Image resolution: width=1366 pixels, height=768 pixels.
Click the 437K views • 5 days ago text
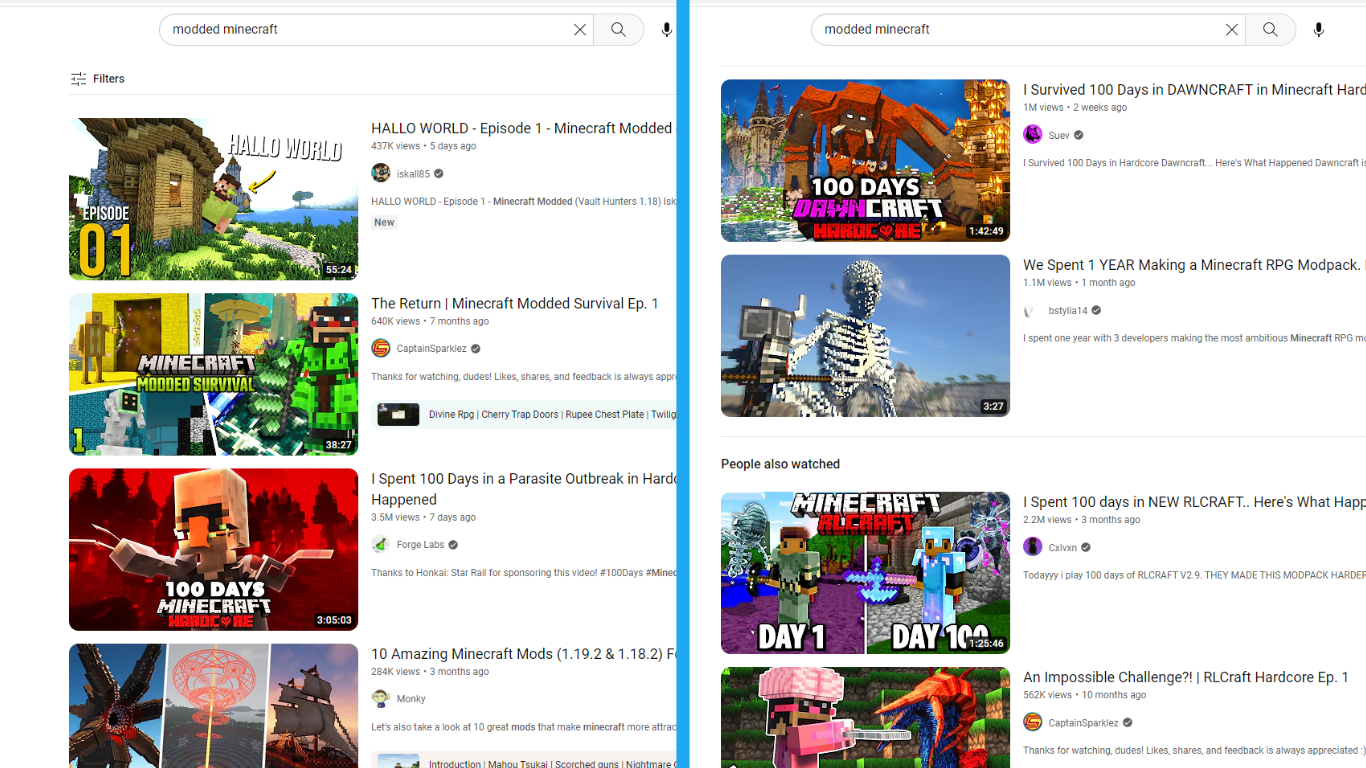coord(423,146)
